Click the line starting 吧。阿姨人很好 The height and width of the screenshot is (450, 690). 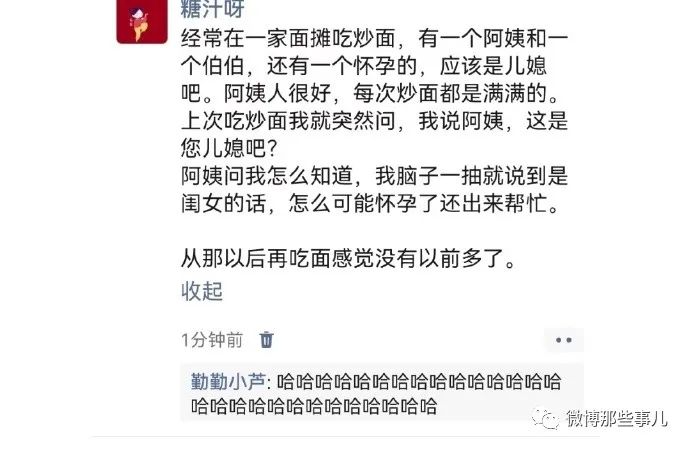click(370, 93)
